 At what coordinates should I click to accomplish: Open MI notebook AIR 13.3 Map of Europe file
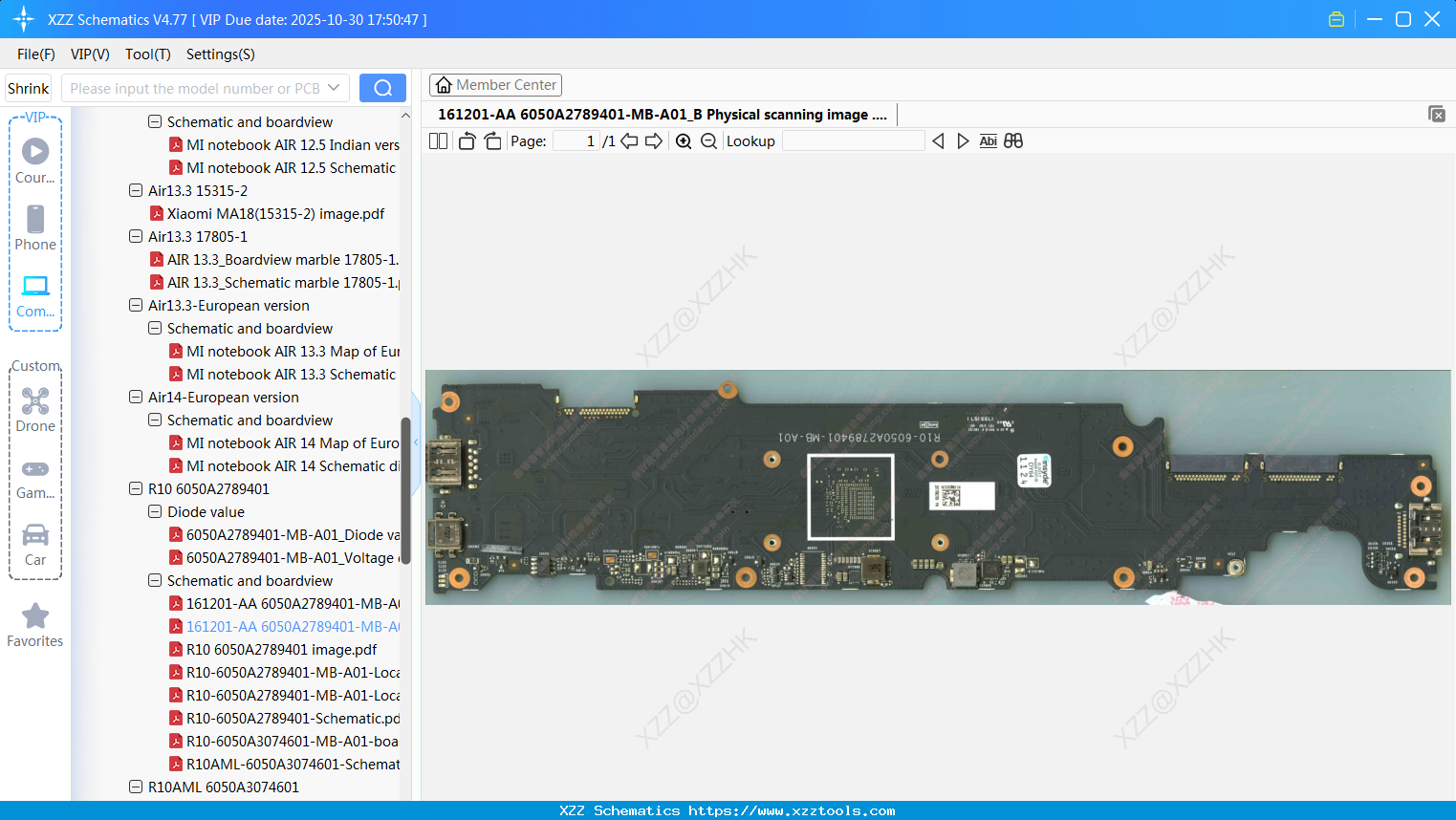coord(293,352)
